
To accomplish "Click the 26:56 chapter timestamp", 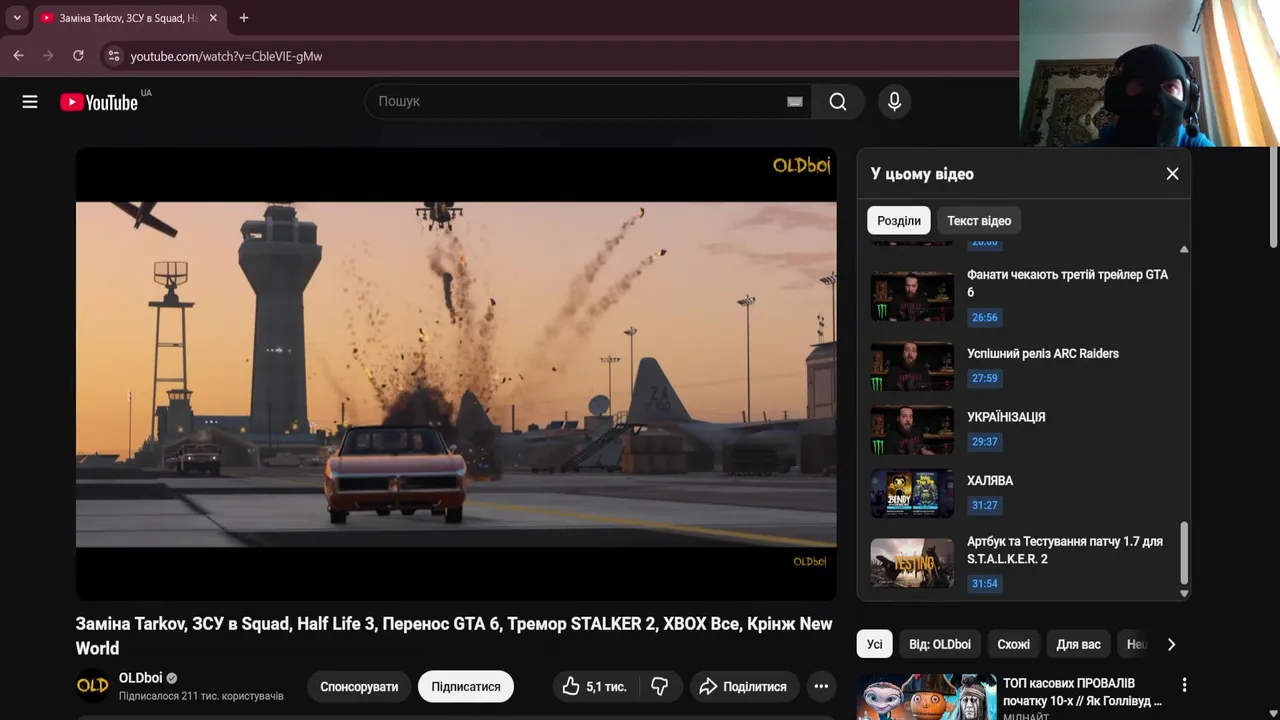I will [984, 317].
